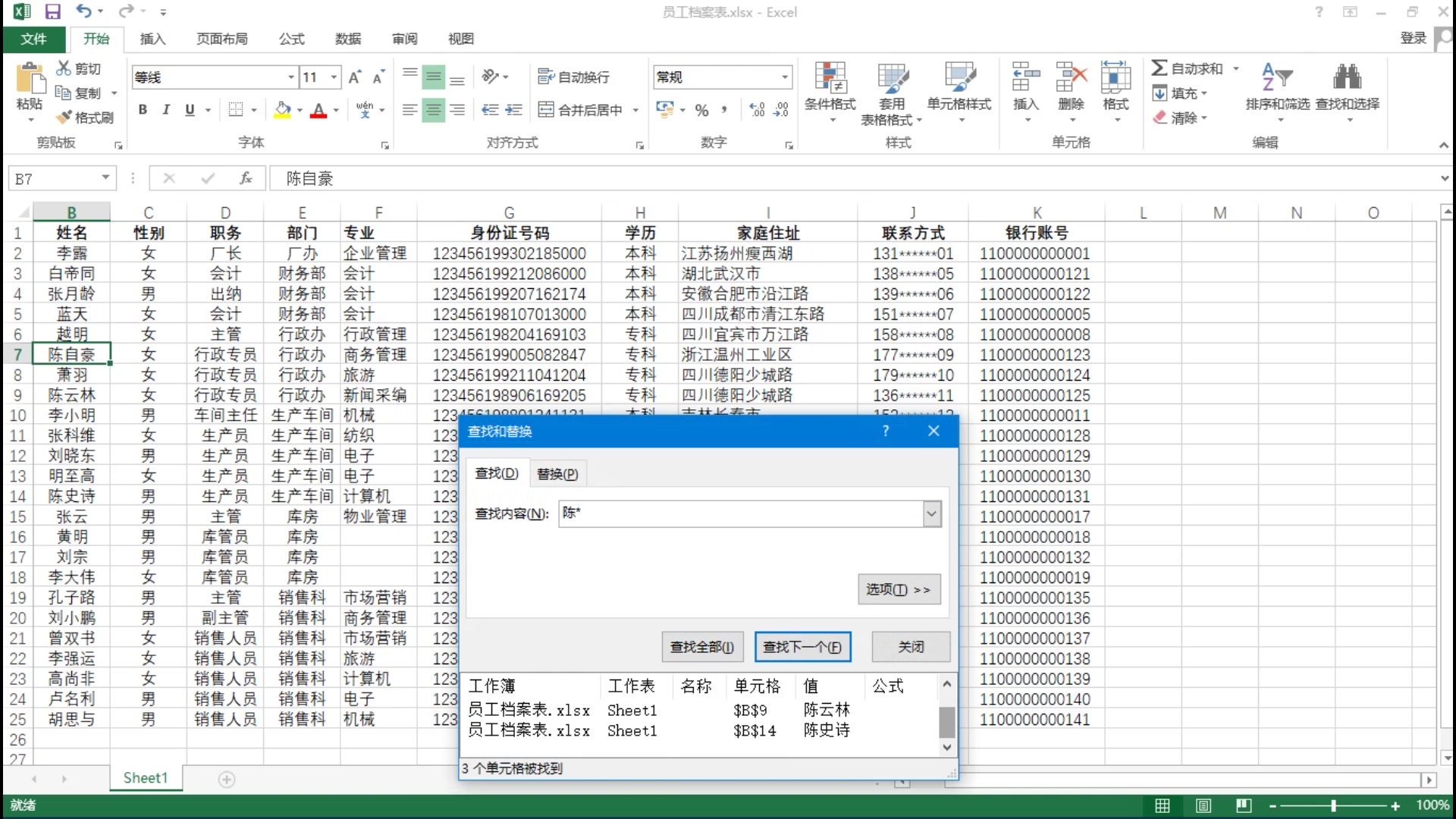Click Merge and Center icon
This screenshot has width=1456, height=819.
[546, 110]
